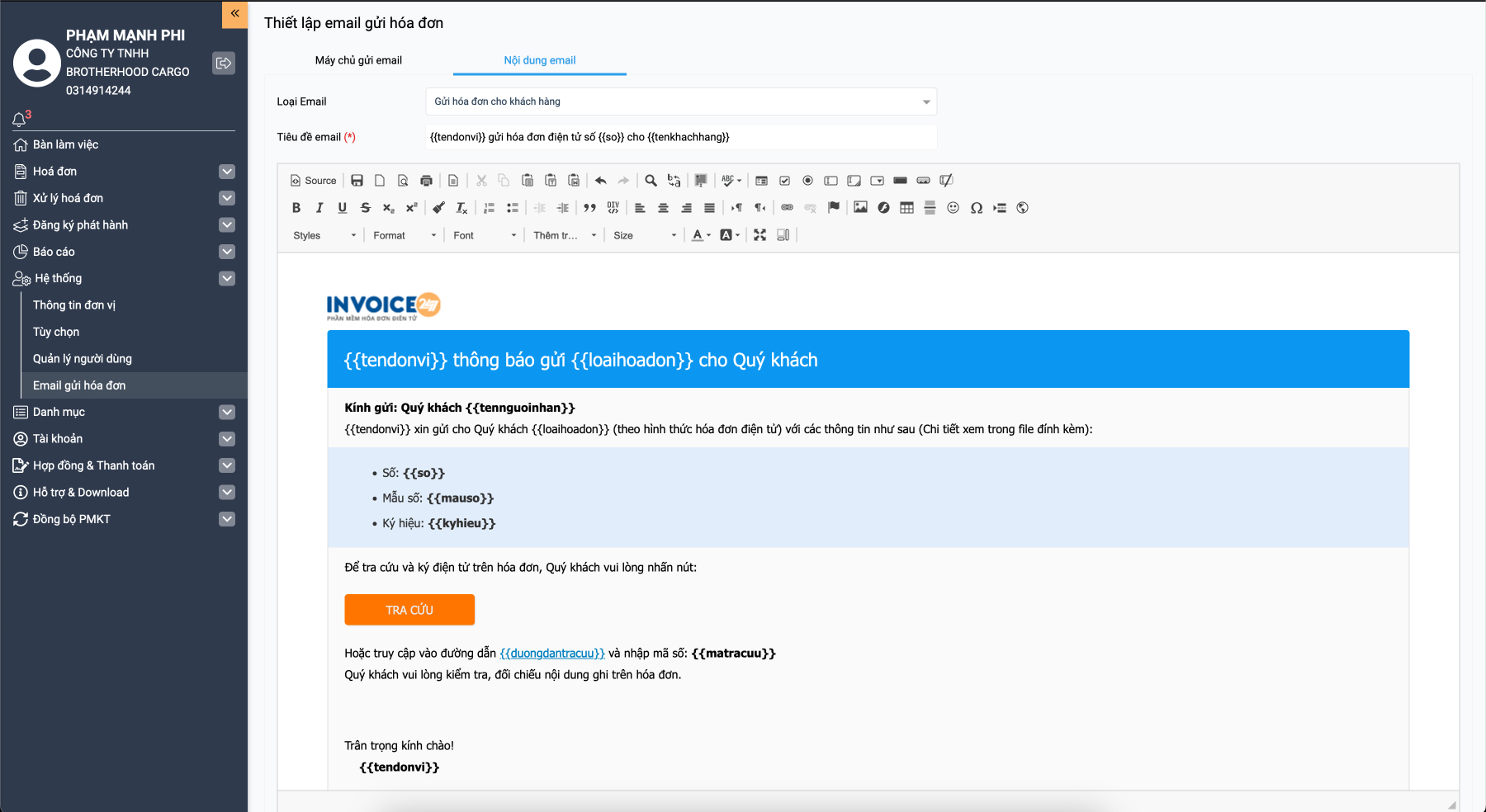1486x812 pixels.
Task: Open the Styles dropdown
Action: [324, 235]
